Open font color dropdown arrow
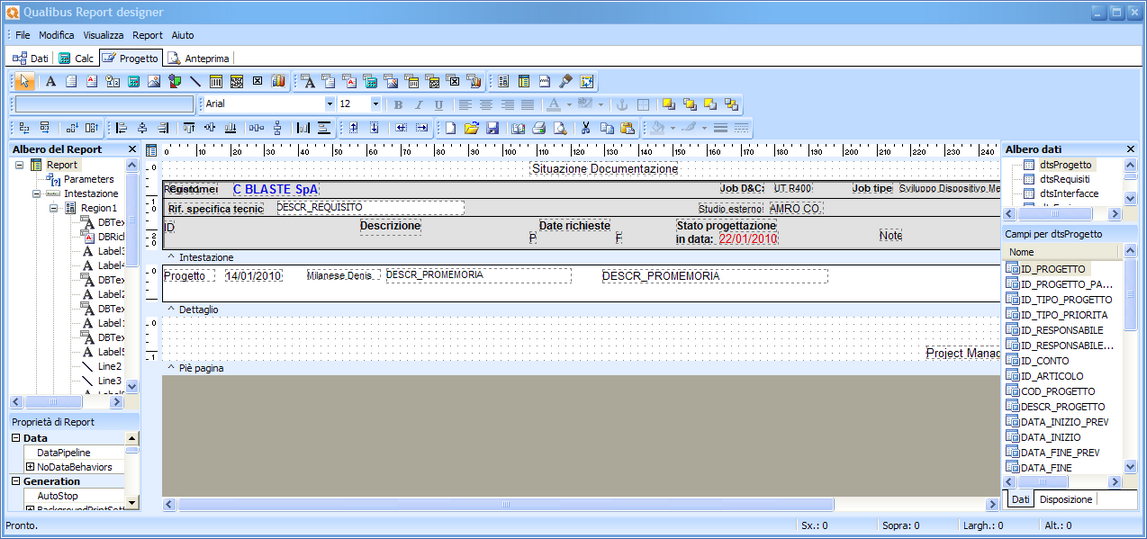1147x539 pixels. [x=569, y=104]
